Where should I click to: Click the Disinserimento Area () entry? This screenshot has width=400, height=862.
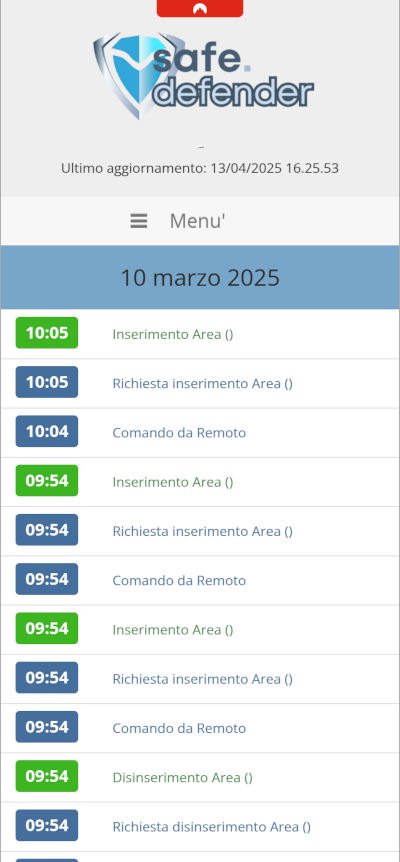click(x=182, y=777)
